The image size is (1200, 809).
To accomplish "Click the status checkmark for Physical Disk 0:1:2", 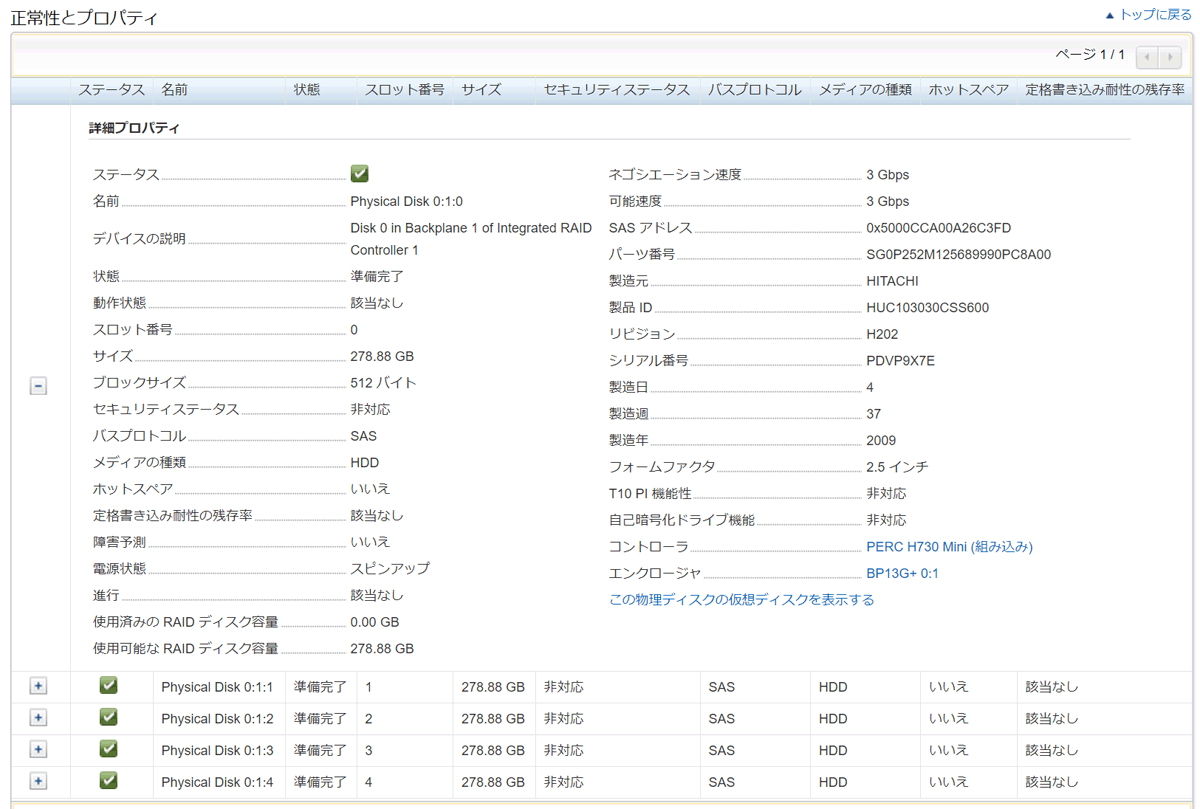I will coord(109,717).
